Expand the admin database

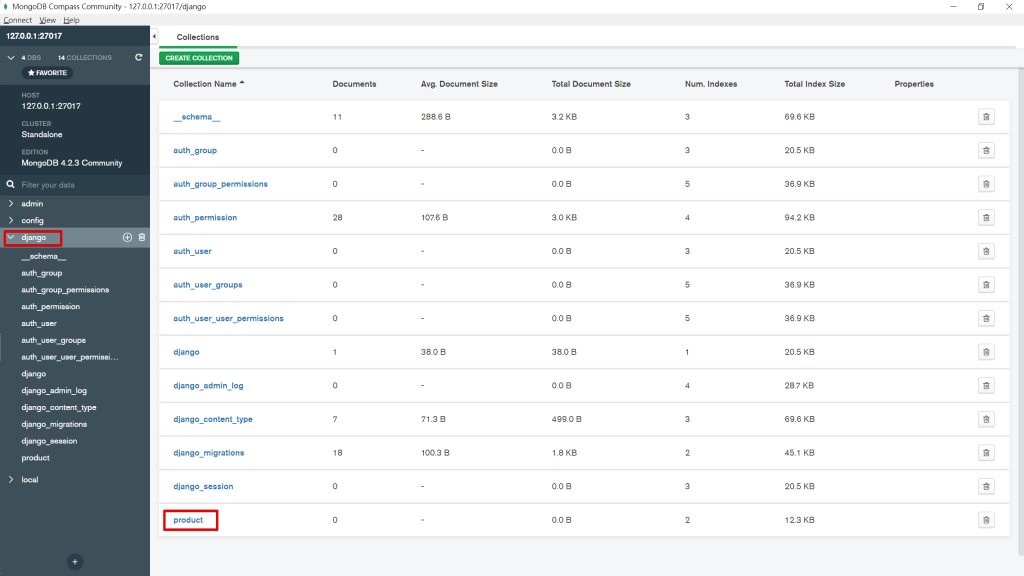[x=11, y=204]
